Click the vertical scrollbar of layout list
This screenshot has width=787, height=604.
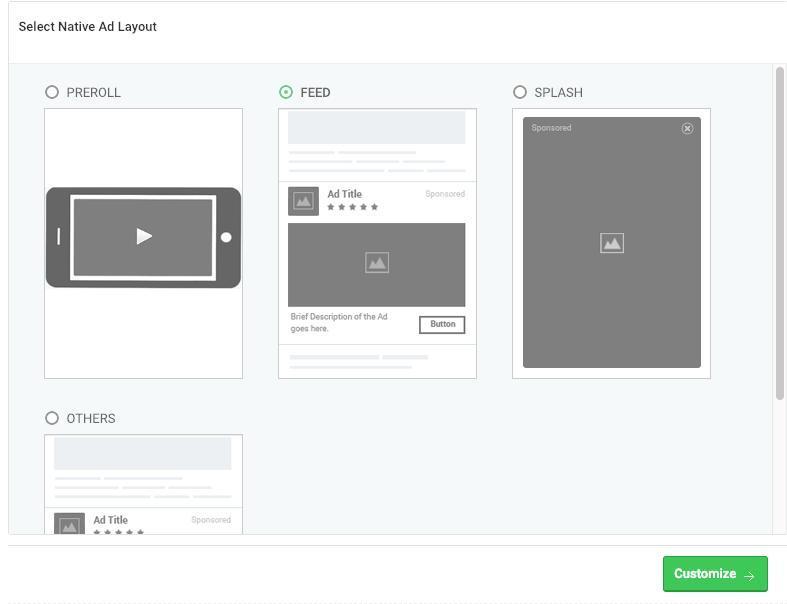tap(779, 233)
